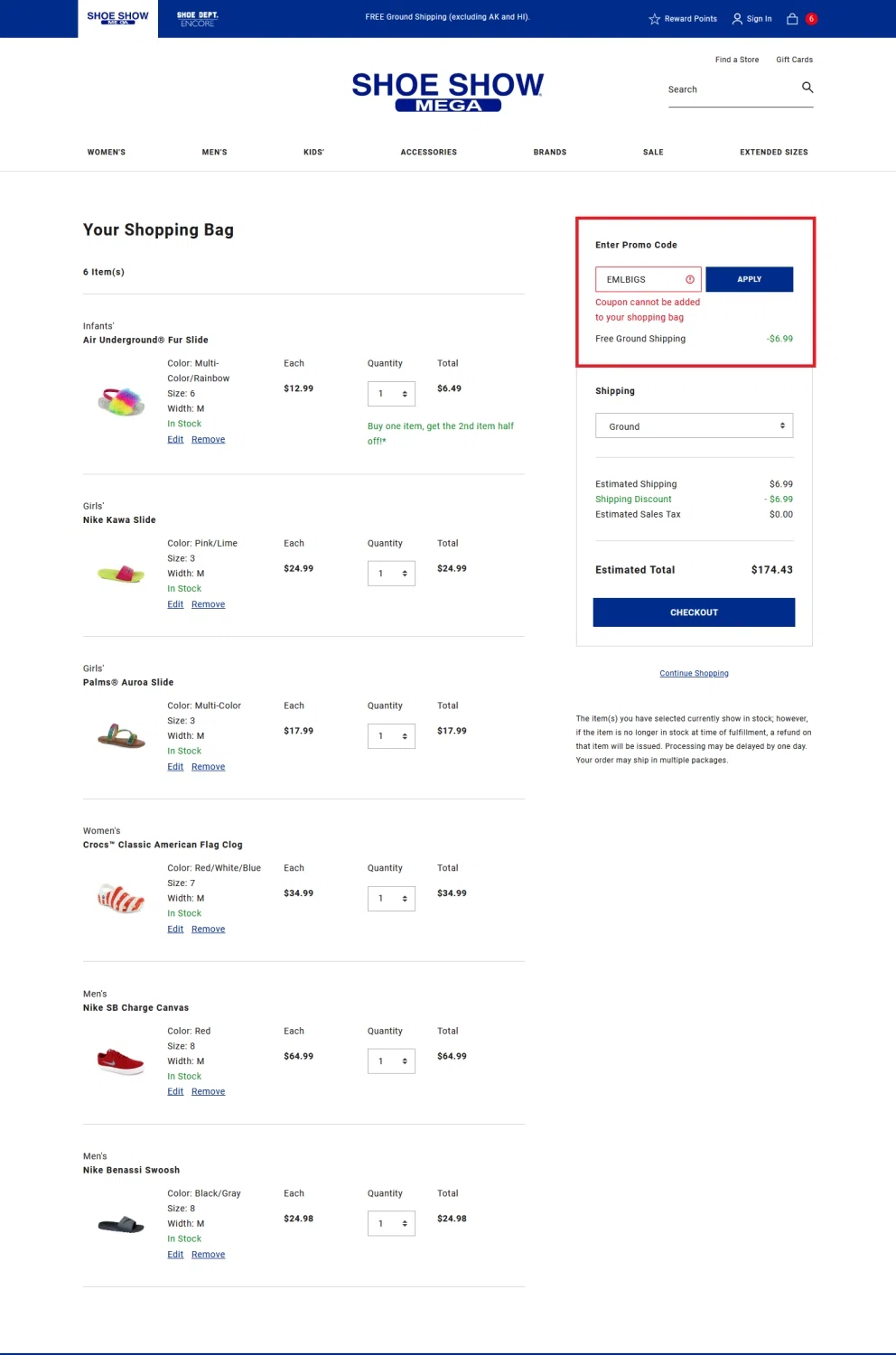896x1355 pixels.
Task: Click the Checkout button
Action: [694, 612]
